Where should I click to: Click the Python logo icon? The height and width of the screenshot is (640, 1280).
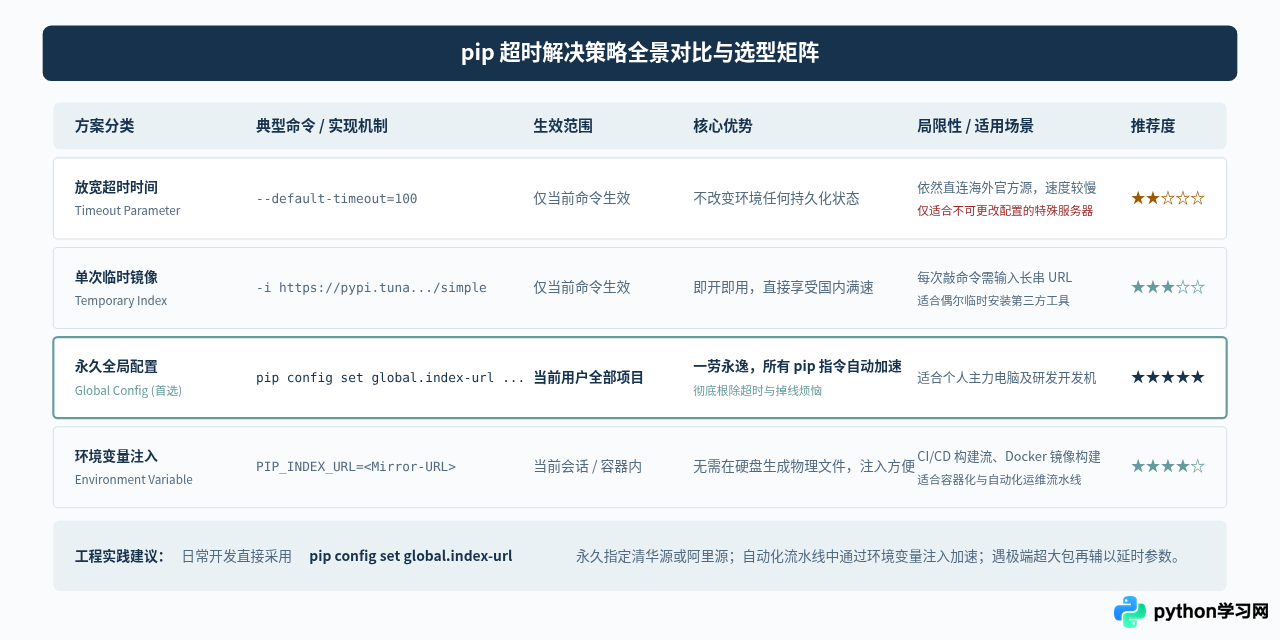pos(1130,611)
